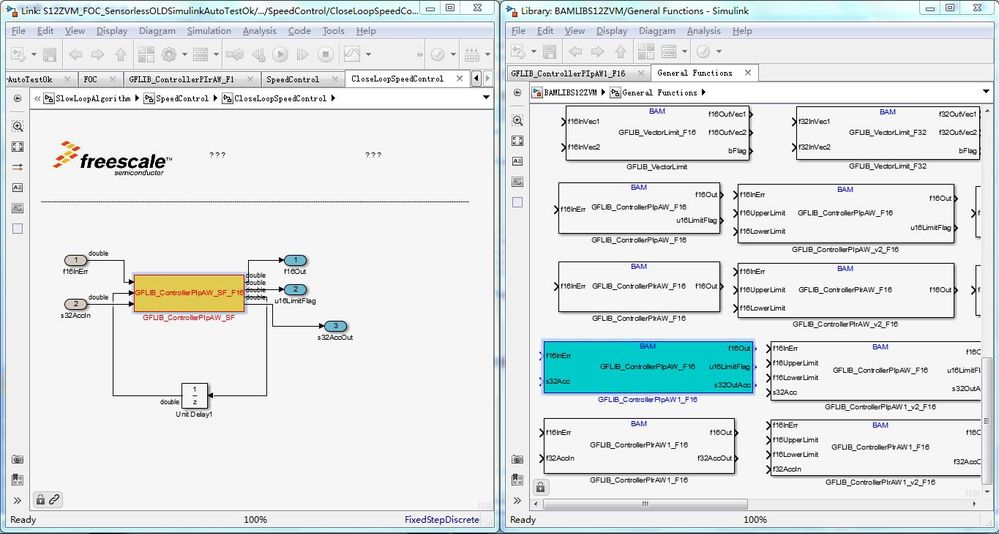The width and height of the screenshot is (999, 534).
Task: Click the SpeedControl breadcrumb link
Action: pos(182,98)
